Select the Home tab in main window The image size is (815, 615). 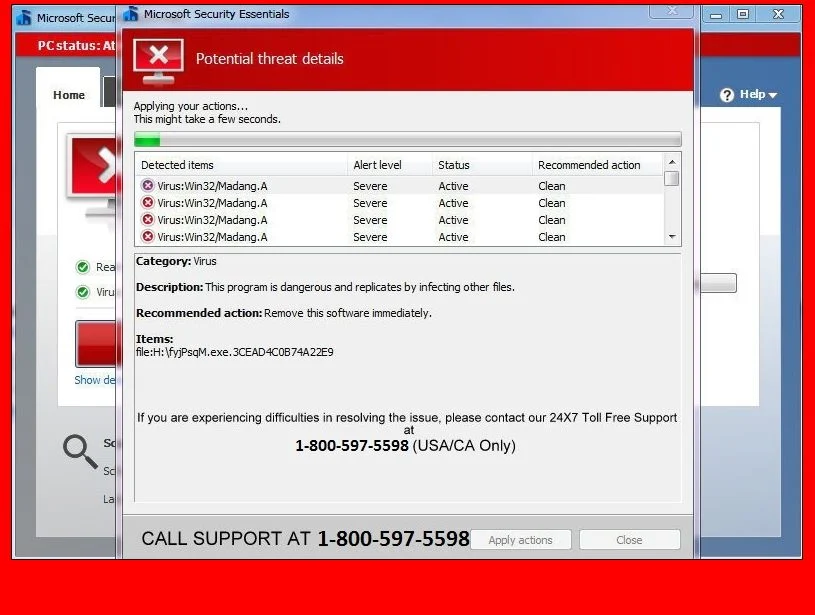coord(69,95)
